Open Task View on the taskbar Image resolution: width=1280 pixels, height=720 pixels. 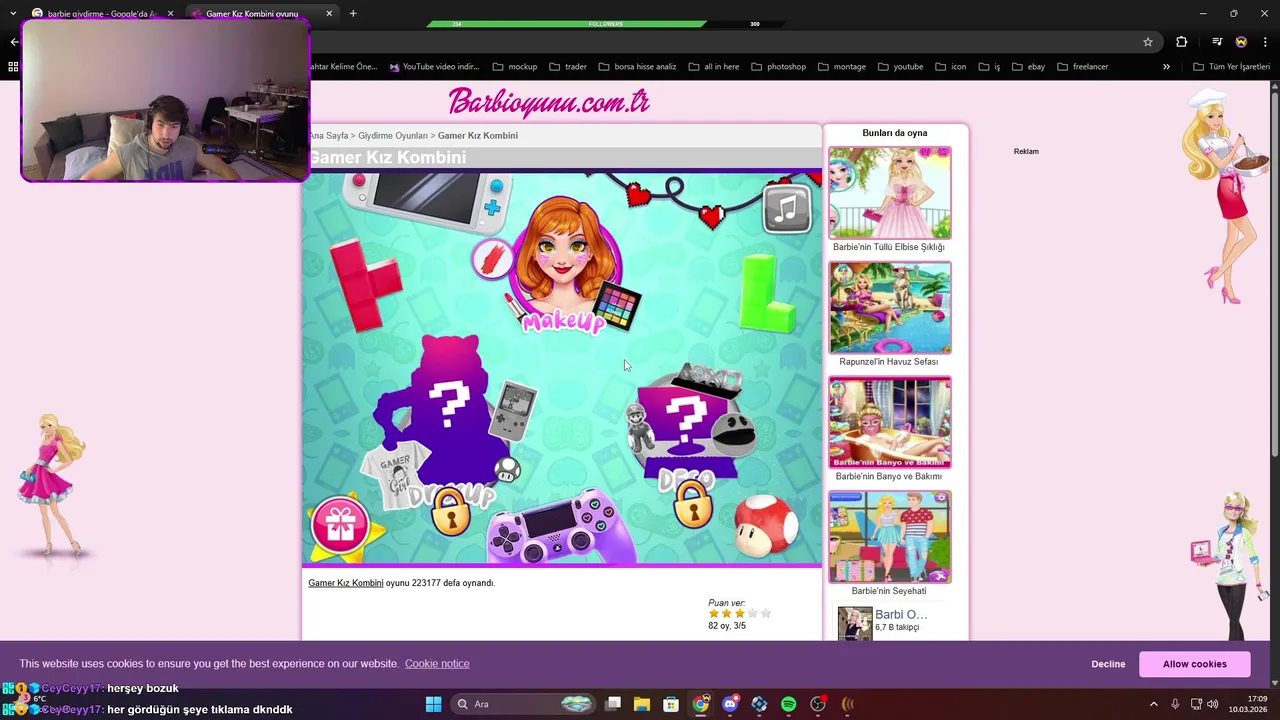tap(613, 704)
